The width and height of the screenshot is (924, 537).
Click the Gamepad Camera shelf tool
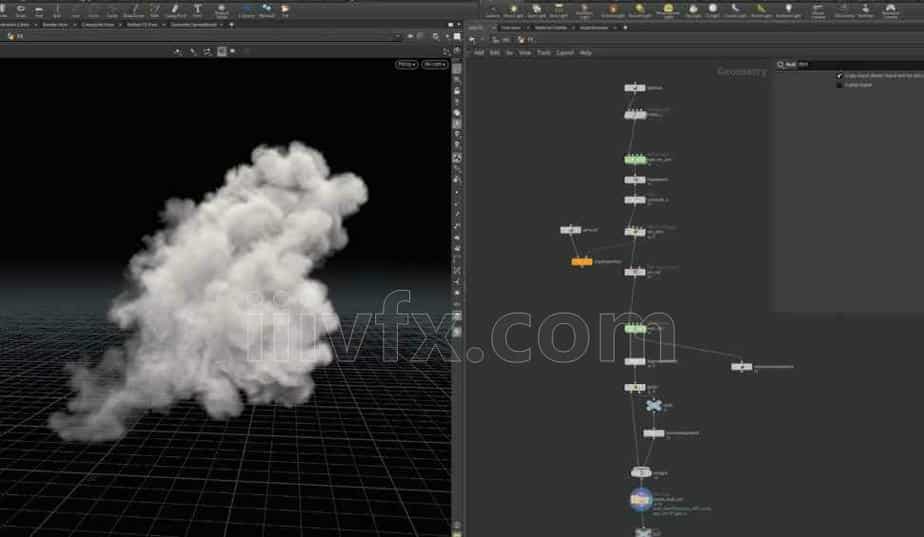890,11
